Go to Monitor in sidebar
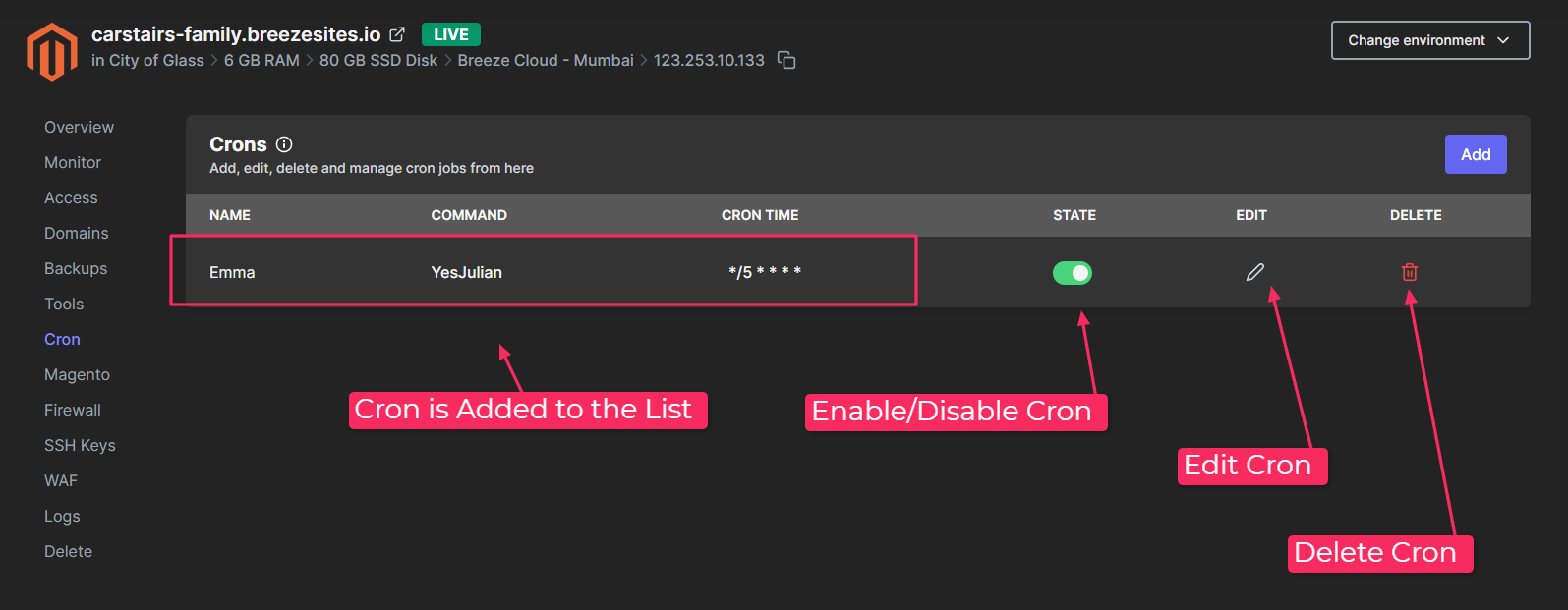1568x610 pixels. coord(73,162)
